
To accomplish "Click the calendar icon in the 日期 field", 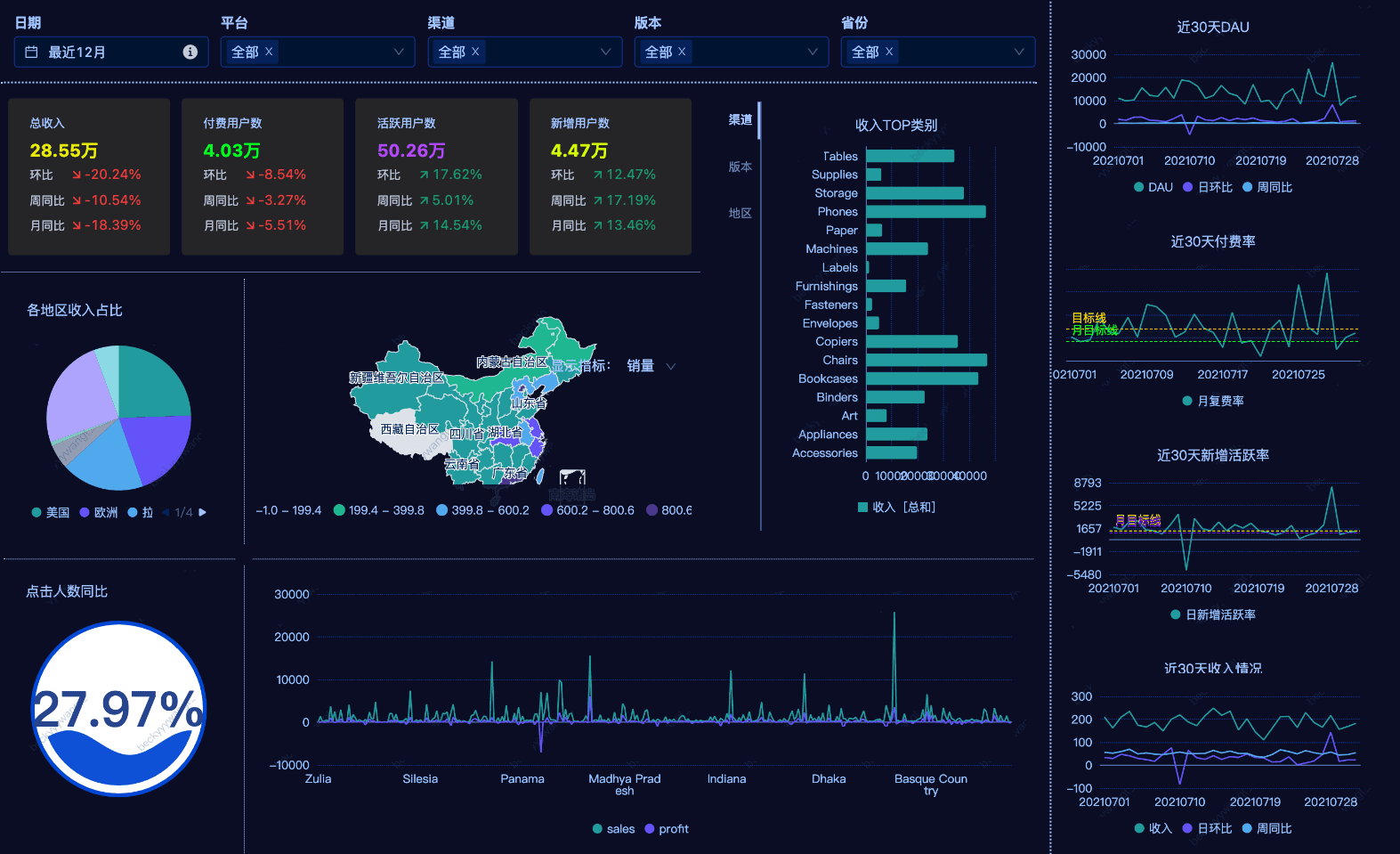I will click(x=31, y=53).
